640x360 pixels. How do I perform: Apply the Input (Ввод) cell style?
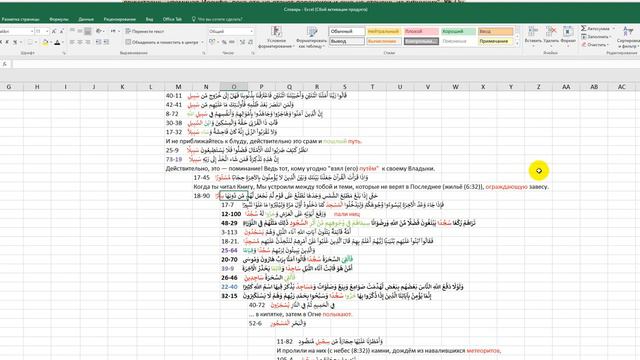496,31
